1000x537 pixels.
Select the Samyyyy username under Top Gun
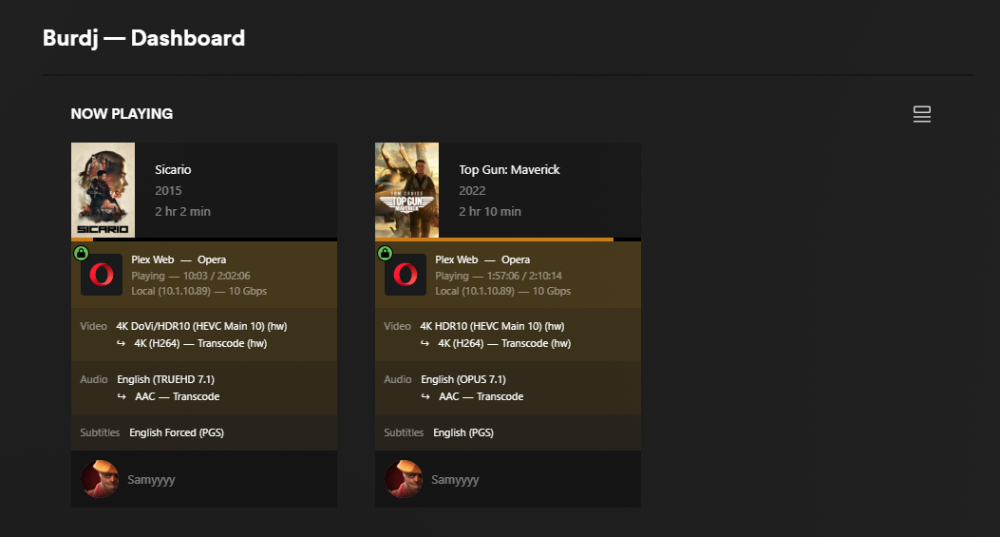[x=455, y=480]
